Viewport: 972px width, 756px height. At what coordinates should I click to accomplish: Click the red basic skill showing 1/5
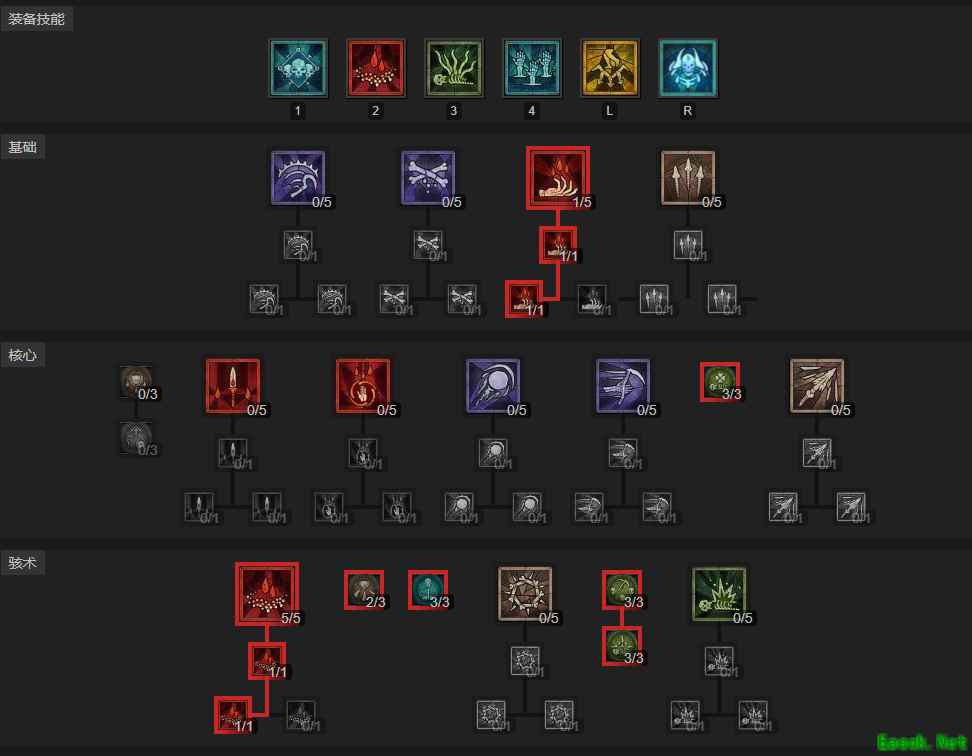[x=558, y=178]
